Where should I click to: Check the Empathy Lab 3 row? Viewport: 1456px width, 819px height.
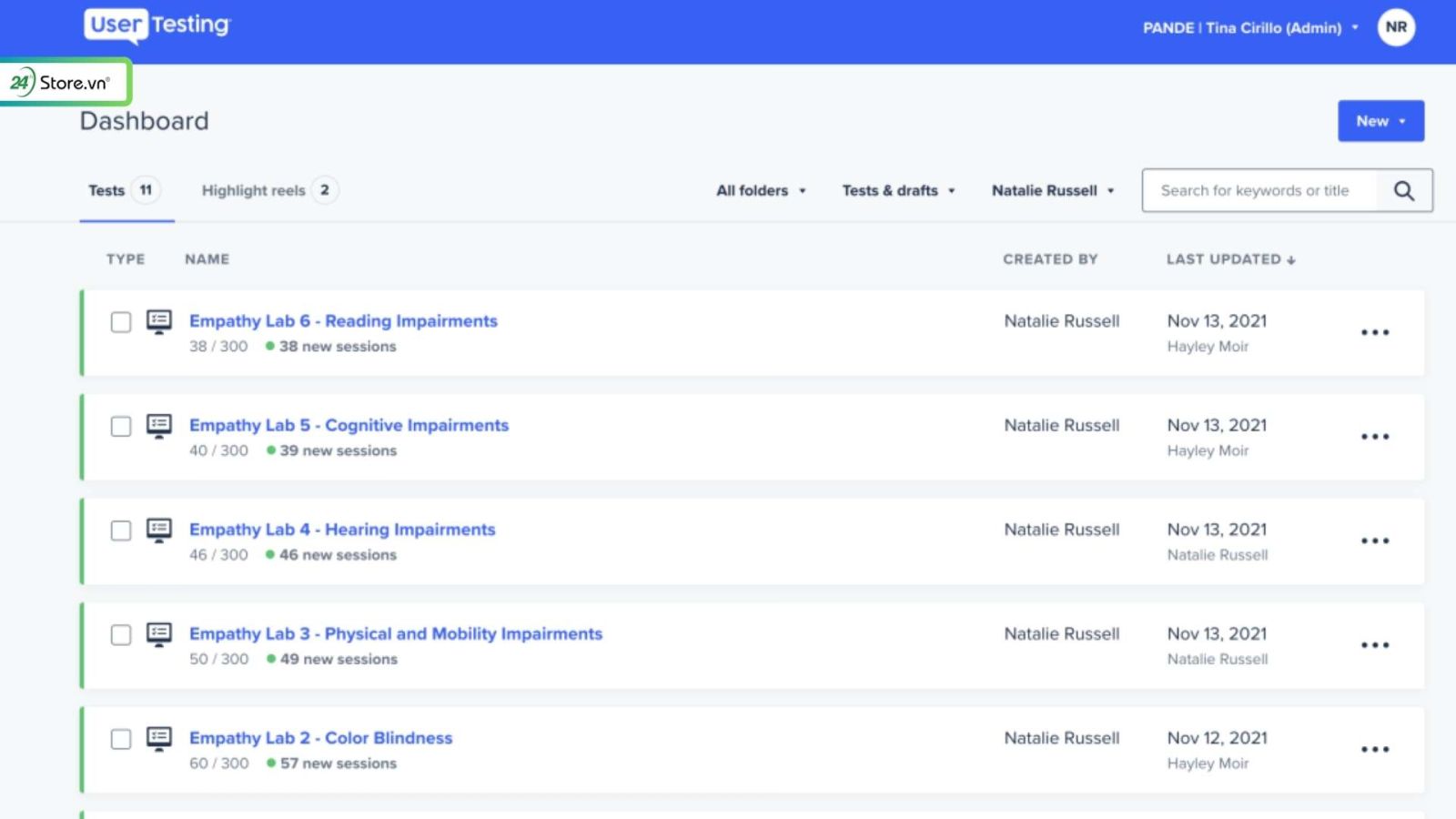[121, 635]
